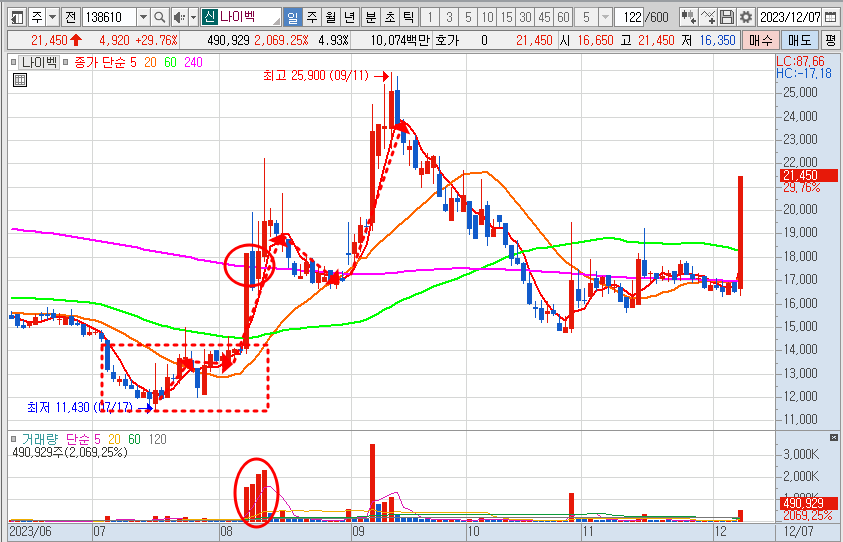Click the add-candlestick compare chart icon
The image size is (843, 542).
pyautogui.click(x=688, y=18)
